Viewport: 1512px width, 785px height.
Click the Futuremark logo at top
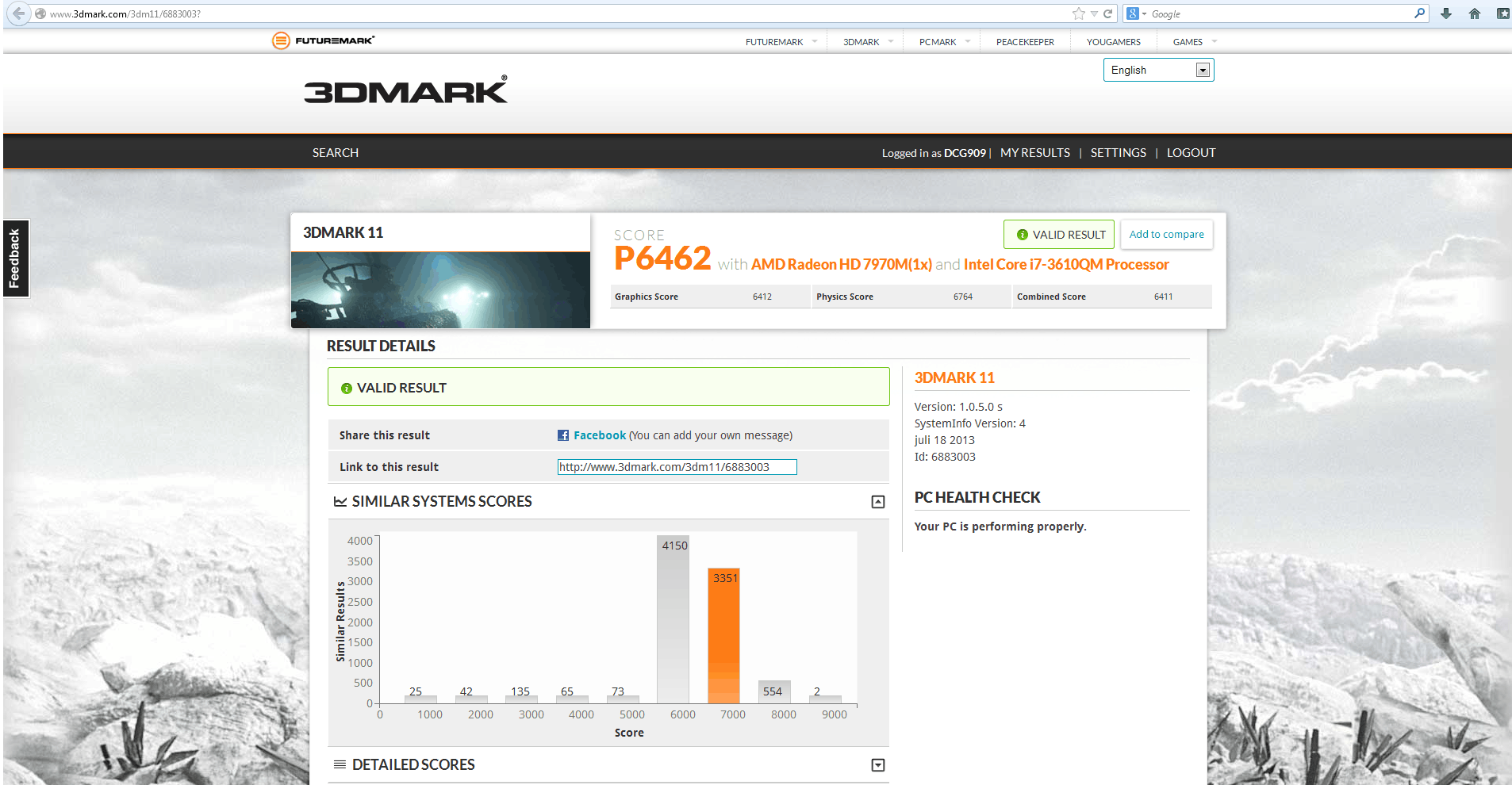(323, 40)
